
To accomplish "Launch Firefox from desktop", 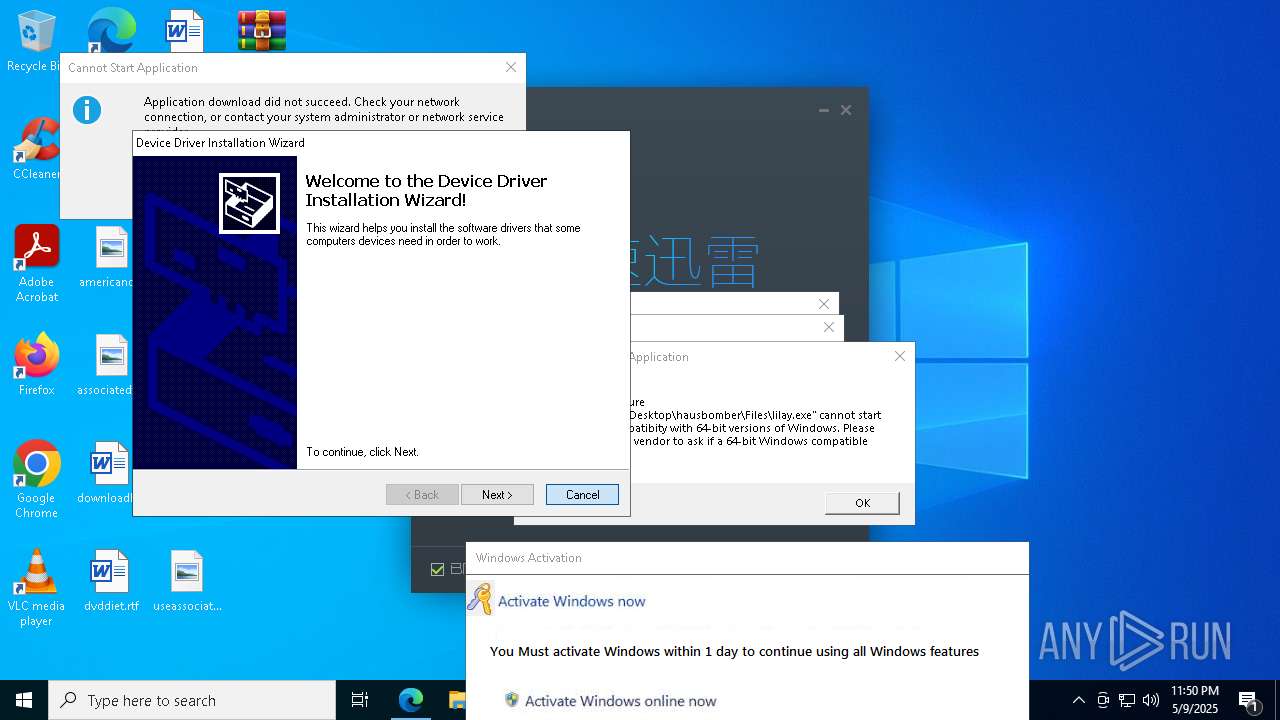I will (x=36, y=364).
